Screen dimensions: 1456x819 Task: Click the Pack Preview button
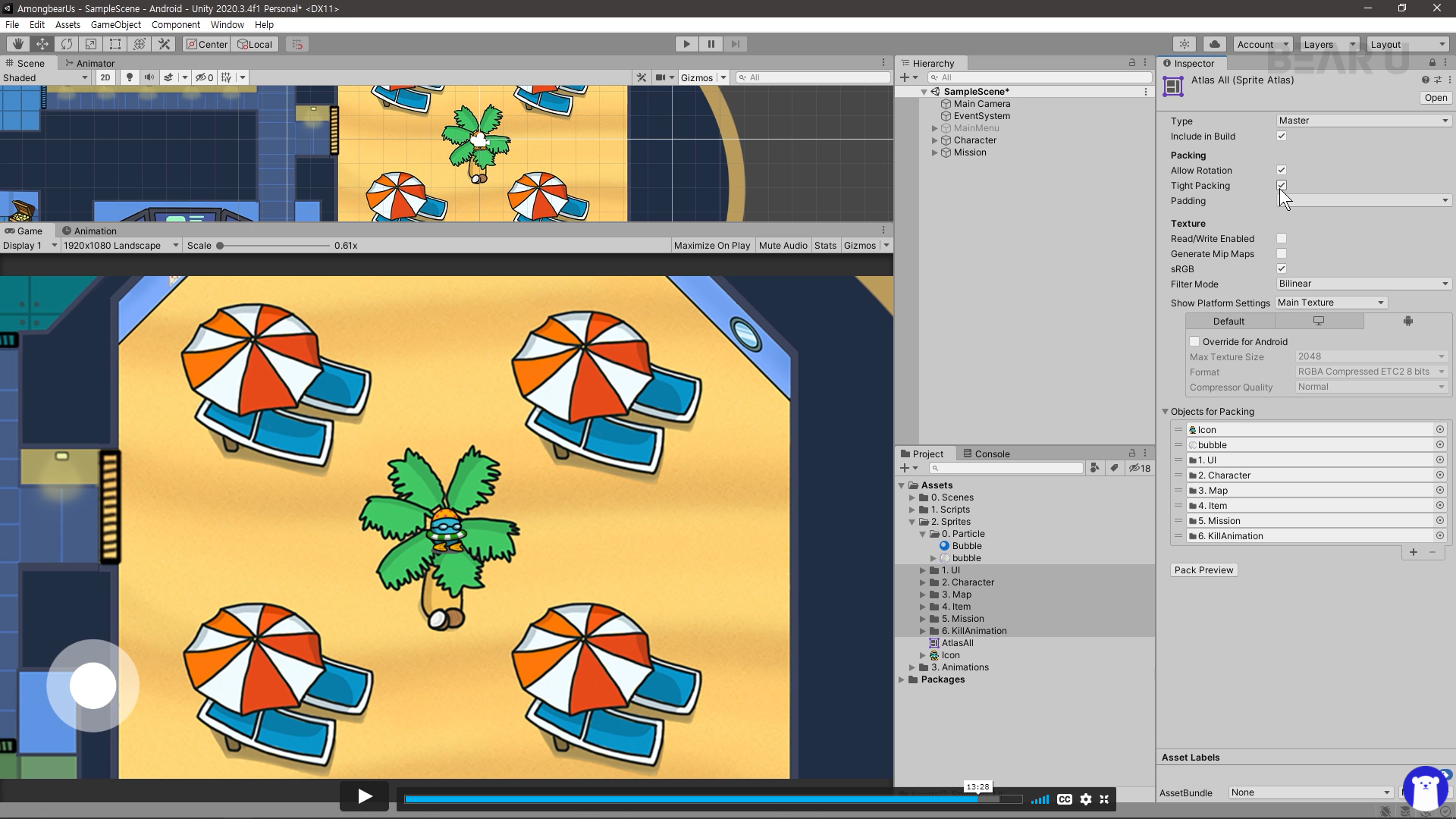[x=1203, y=570]
